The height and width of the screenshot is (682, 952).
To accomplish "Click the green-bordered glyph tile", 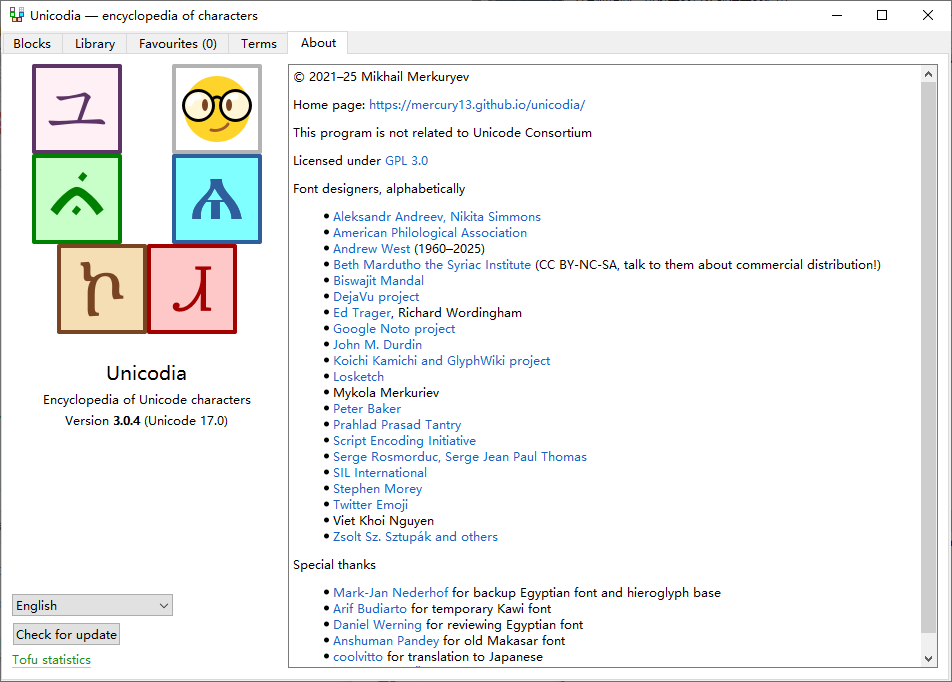I will (77, 198).
